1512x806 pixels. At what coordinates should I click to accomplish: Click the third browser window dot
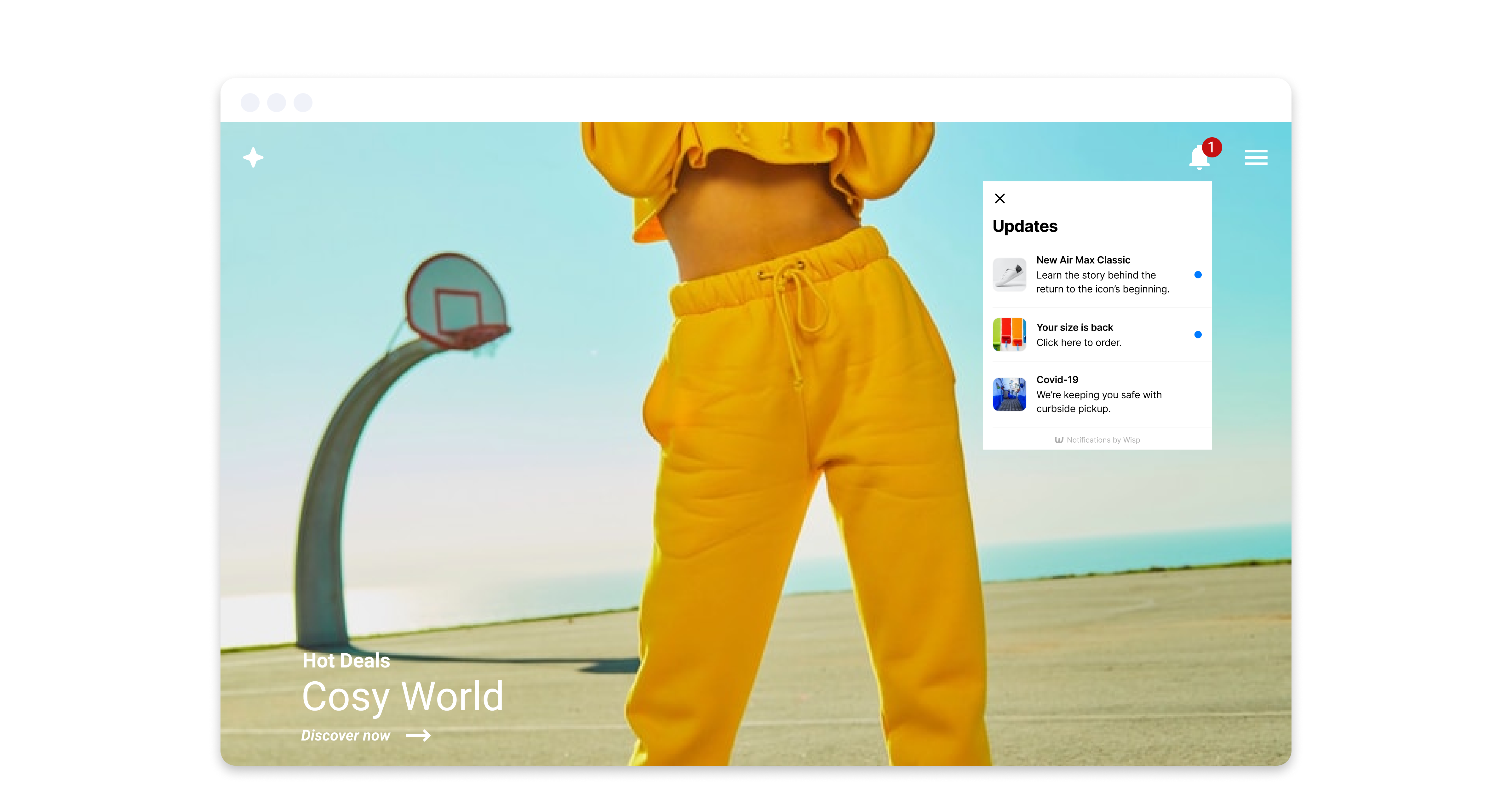point(303,103)
